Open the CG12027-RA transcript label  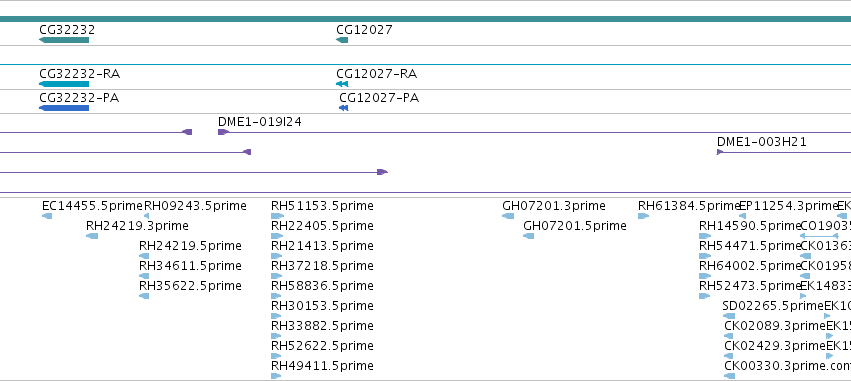coord(377,74)
